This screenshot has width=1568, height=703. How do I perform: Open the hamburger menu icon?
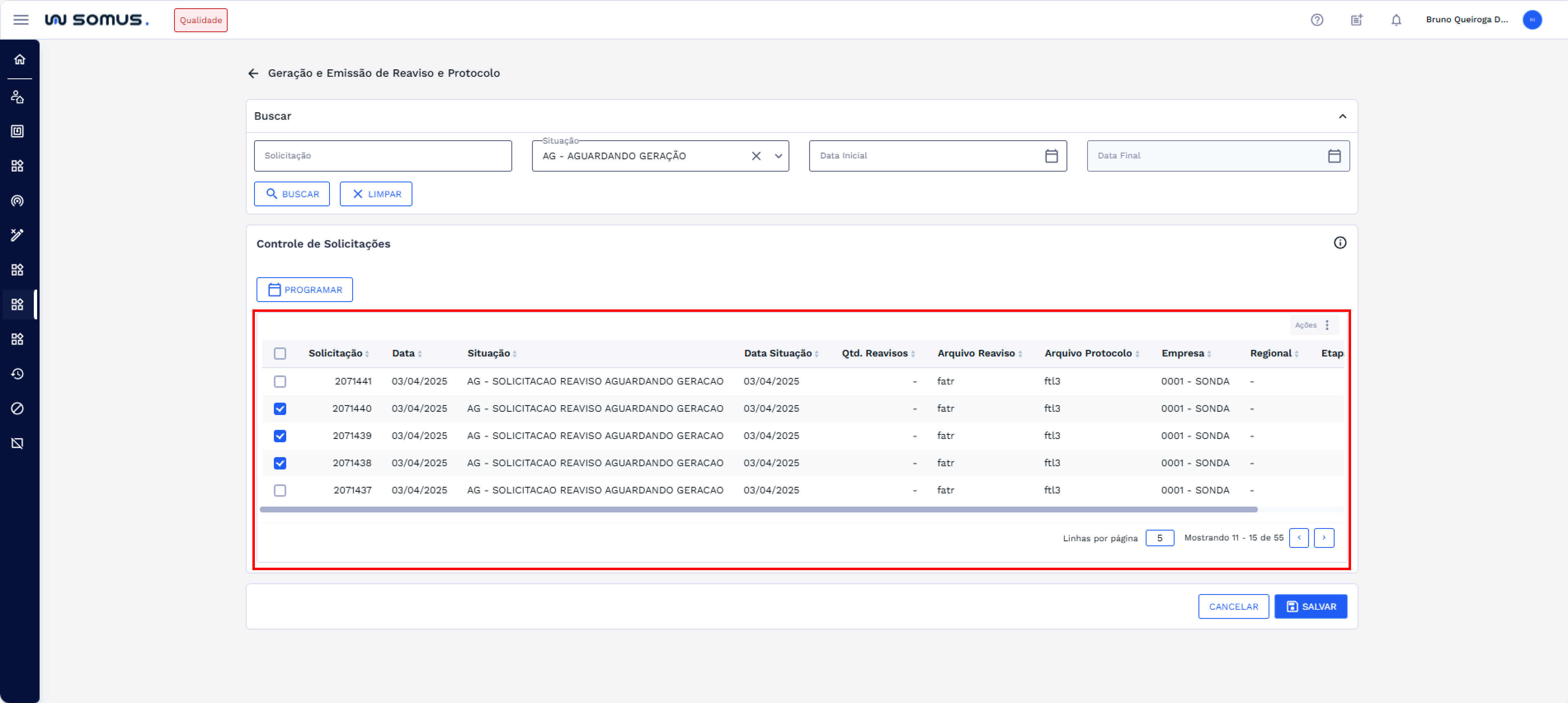(21, 20)
